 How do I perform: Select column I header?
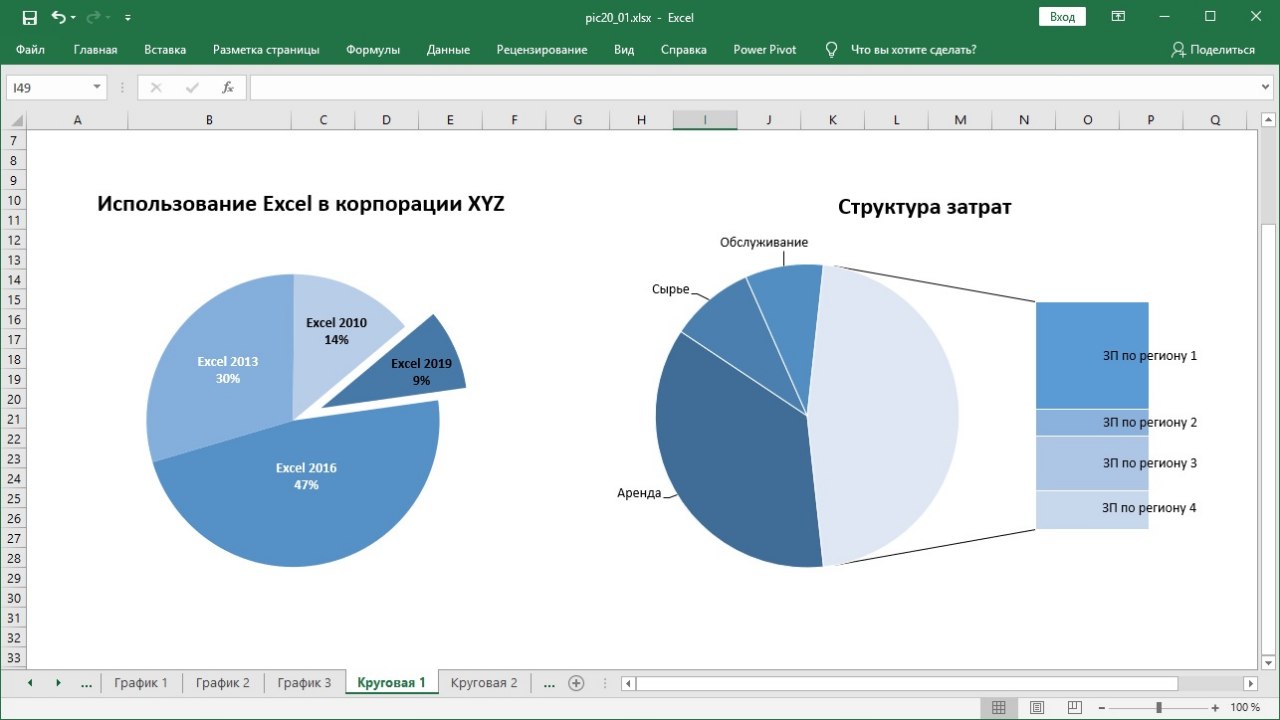click(705, 120)
